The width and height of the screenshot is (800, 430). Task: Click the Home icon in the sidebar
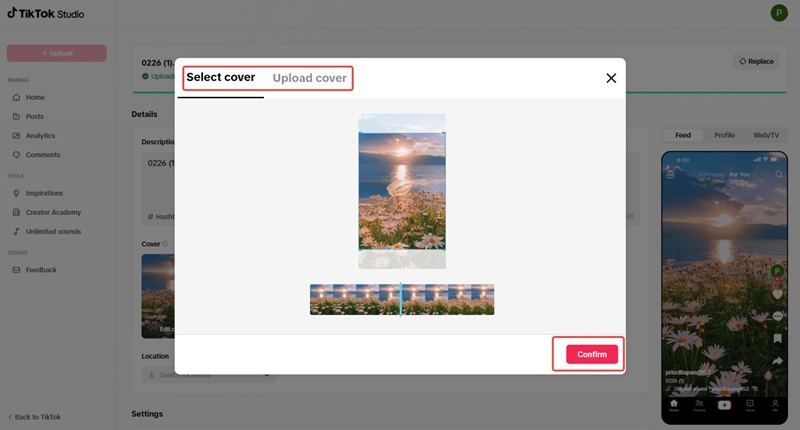coord(16,97)
